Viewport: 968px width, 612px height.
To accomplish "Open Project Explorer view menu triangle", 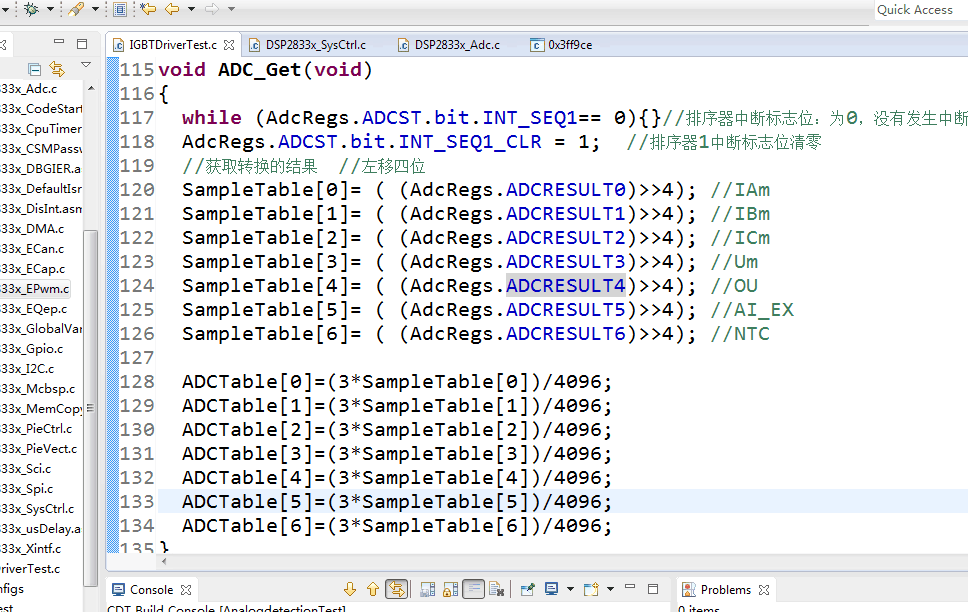I will click(86, 65).
